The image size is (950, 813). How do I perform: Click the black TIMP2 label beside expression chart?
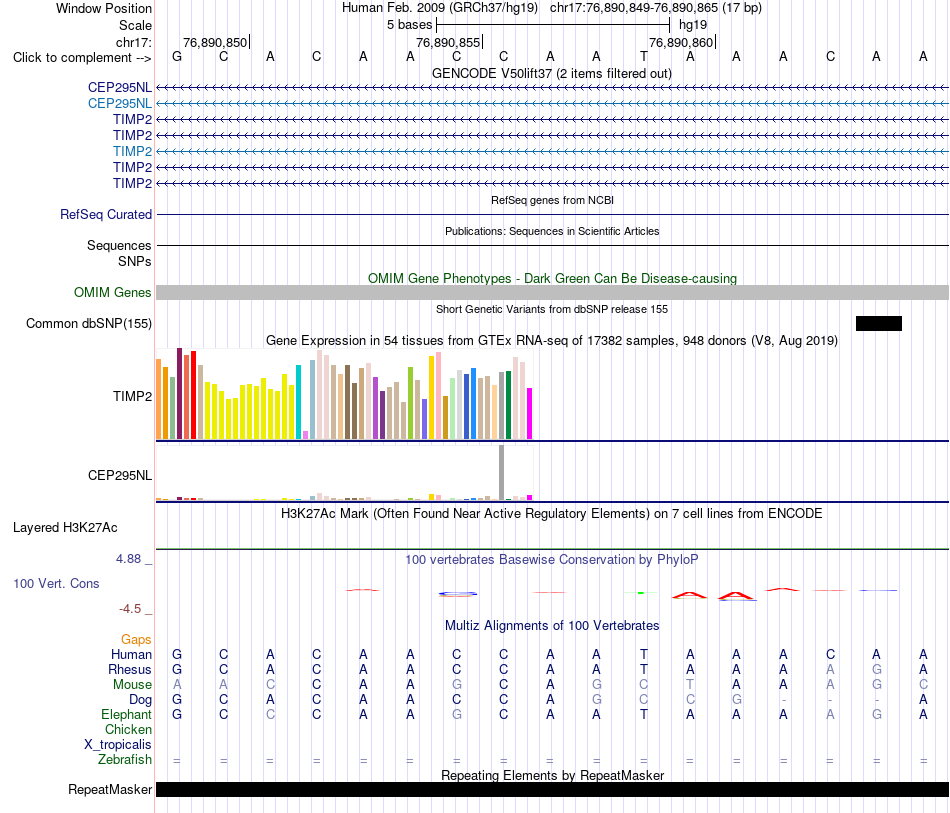[132, 396]
